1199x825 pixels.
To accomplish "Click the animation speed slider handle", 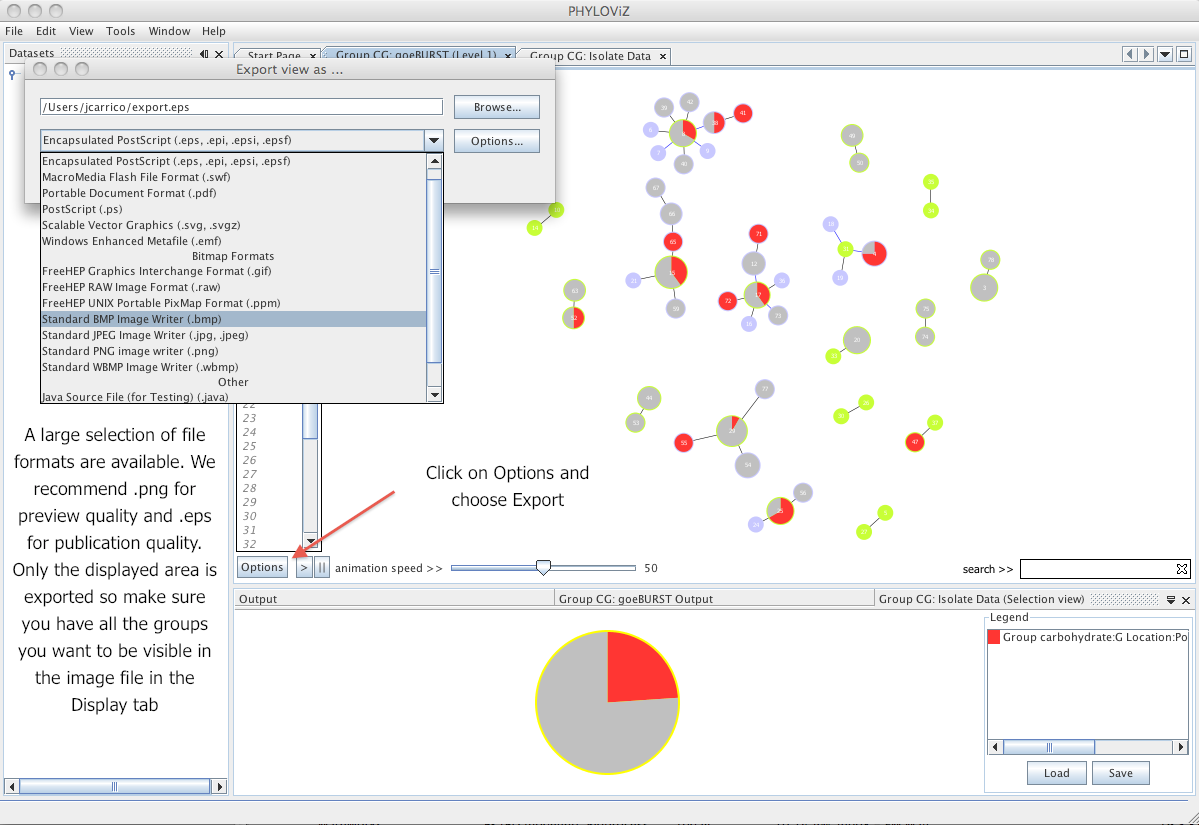I will [x=543, y=567].
